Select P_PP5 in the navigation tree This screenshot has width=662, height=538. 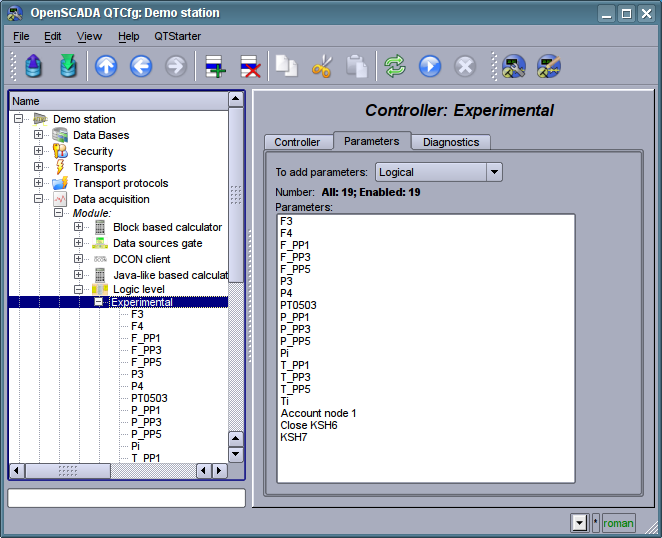point(146,434)
